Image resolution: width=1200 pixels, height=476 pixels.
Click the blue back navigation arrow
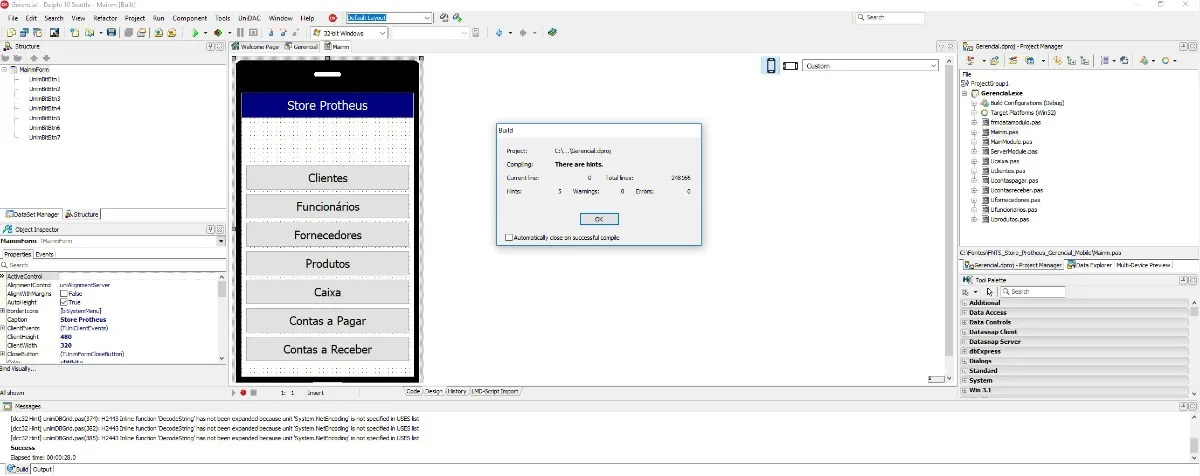point(498,32)
